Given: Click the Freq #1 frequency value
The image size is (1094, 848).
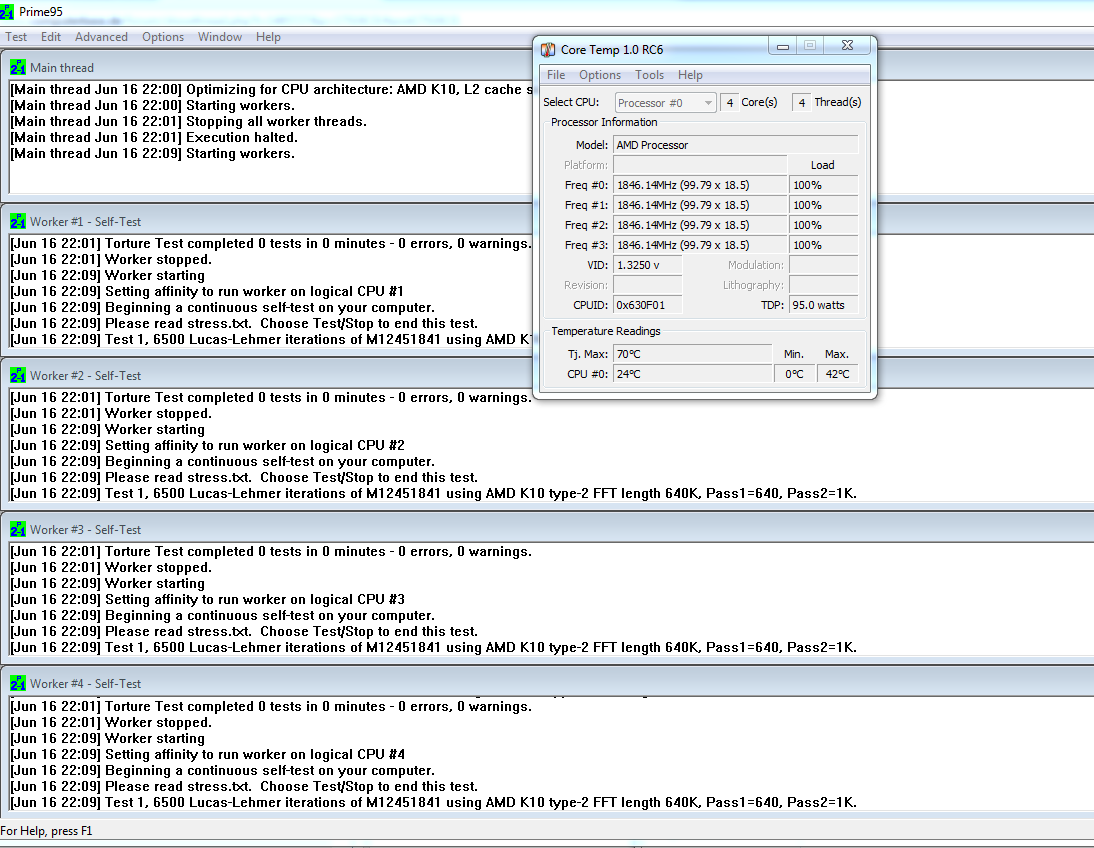Looking at the screenshot, I should coord(700,205).
